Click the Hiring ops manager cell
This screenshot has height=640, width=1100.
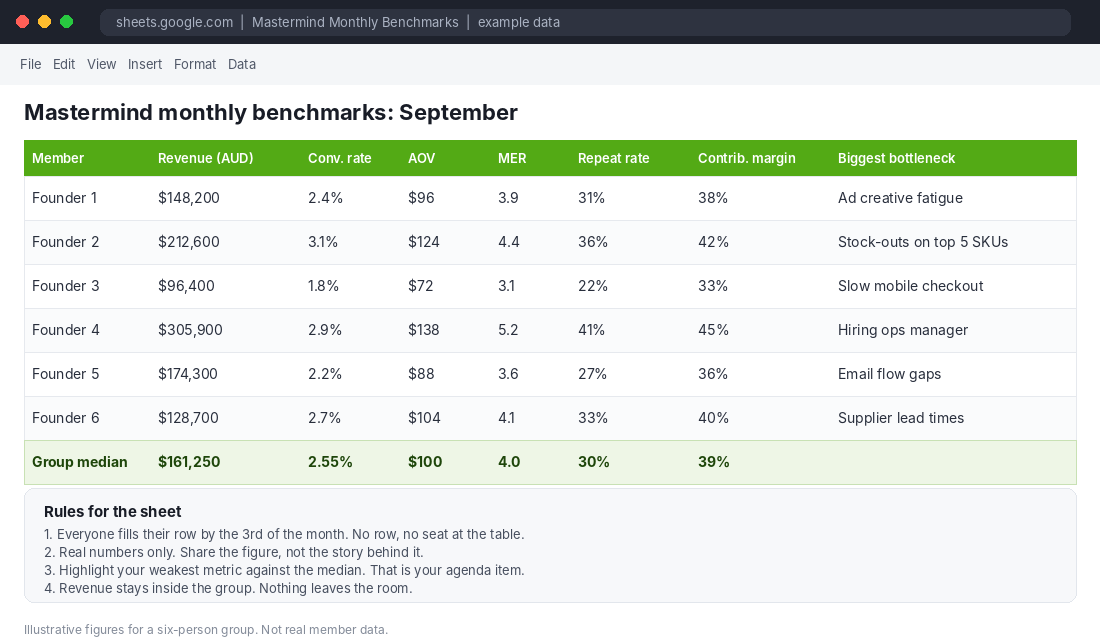point(903,330)
